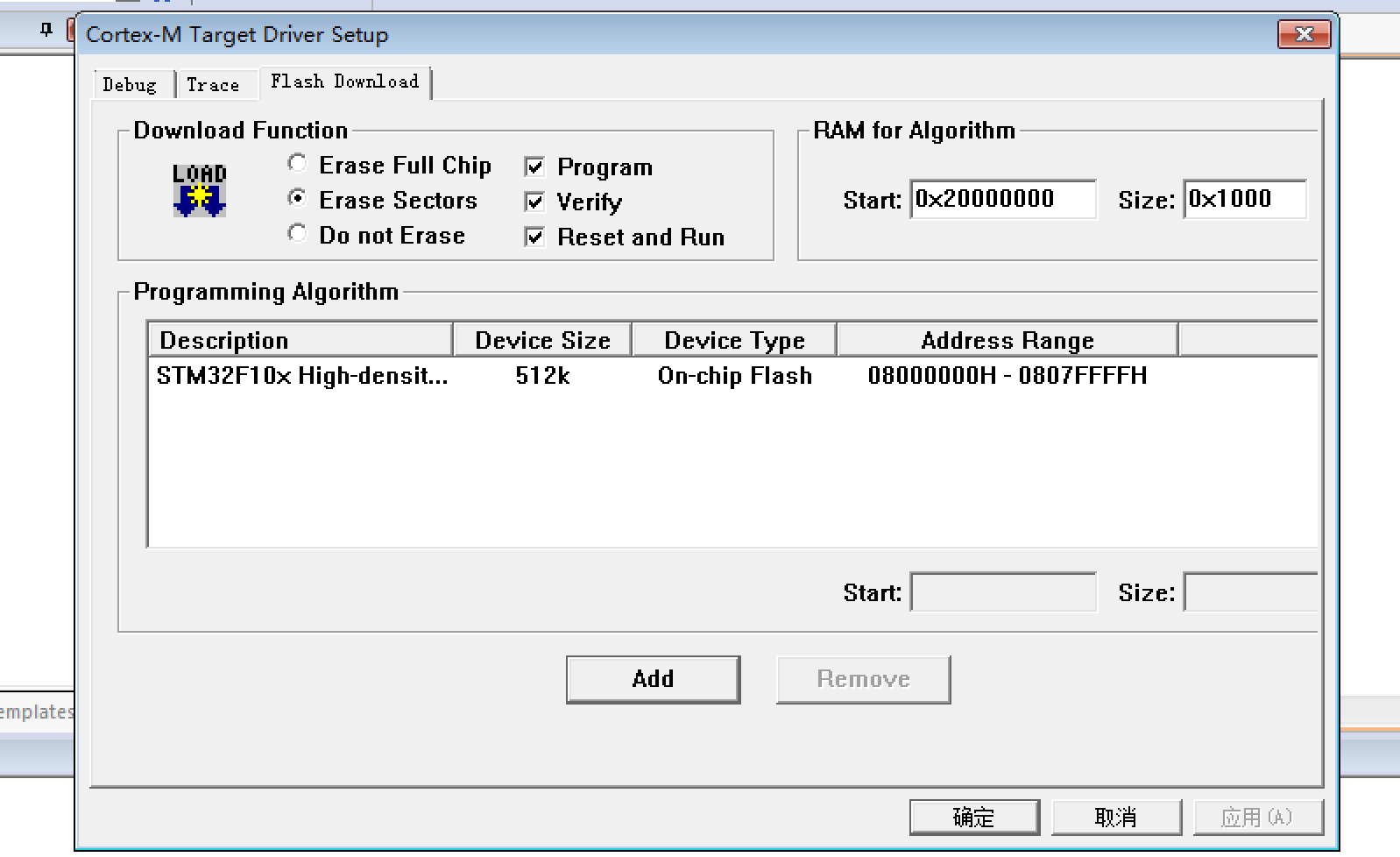
Task: Click the RAM for Algorithm Start field
Action: point(1002,200)
